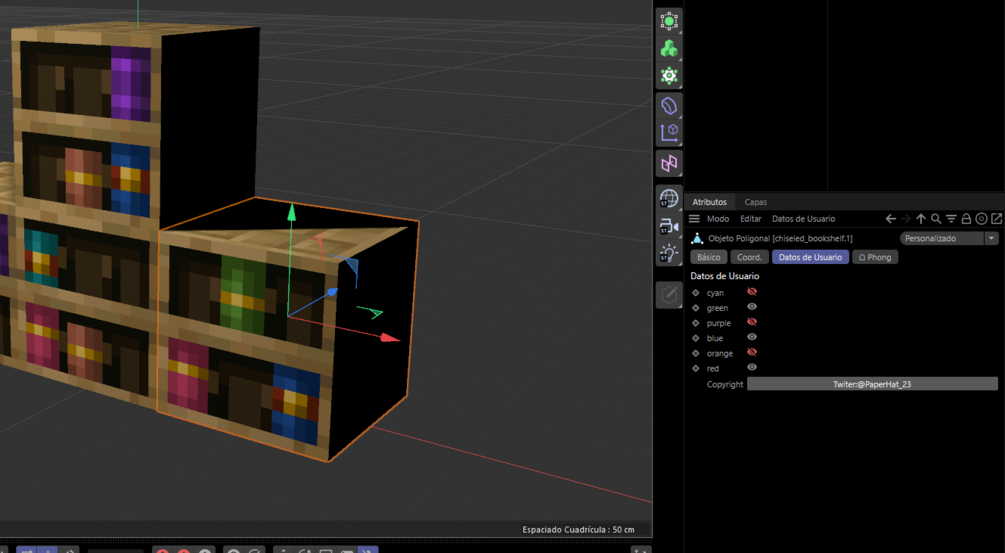Click the 'purple' parameter label
The height and width of the screenshot is (553, 1005).
pos(718,323)
